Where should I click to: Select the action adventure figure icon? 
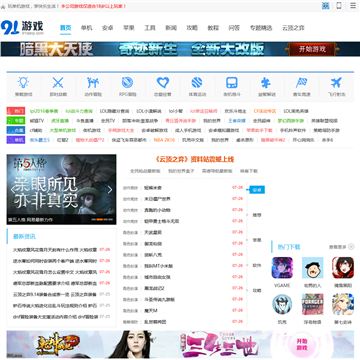[x=93, y=82]
